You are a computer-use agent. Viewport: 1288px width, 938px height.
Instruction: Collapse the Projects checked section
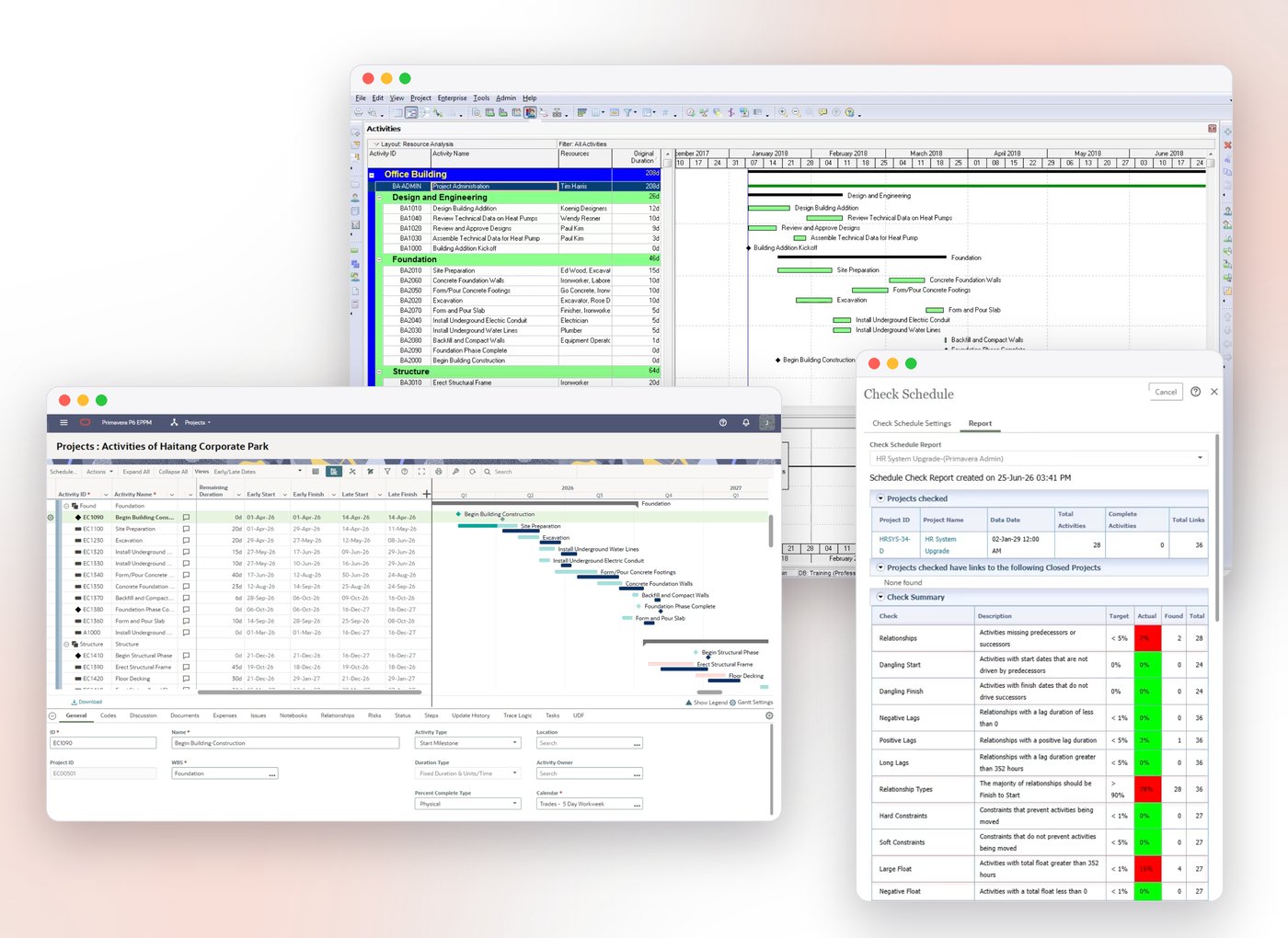(x=880, y=498)
